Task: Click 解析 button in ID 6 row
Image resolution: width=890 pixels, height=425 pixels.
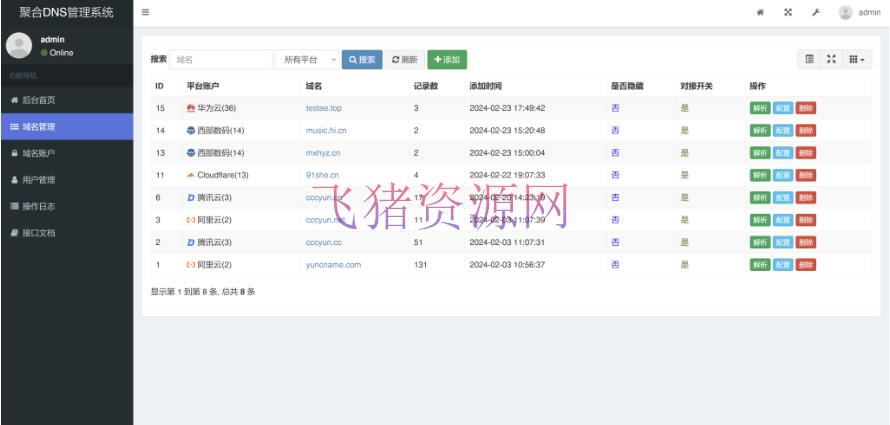Action: click(x=760, y=197)
